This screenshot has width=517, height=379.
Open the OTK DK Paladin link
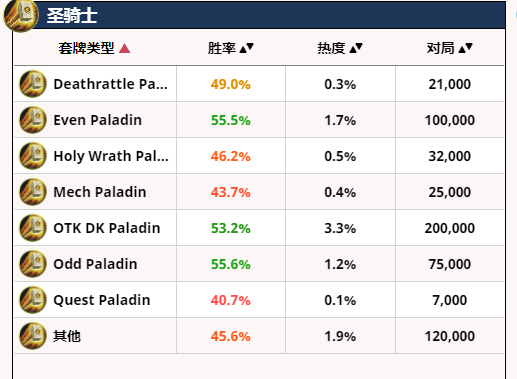107,228
